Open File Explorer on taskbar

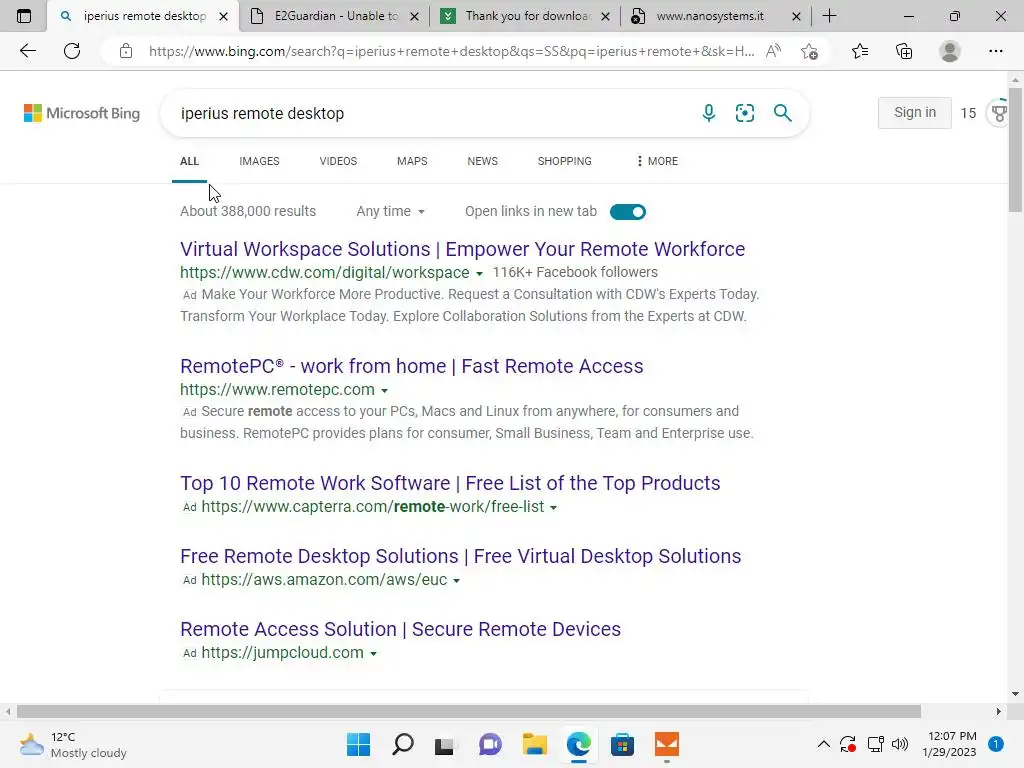click(x=534, y=744)
